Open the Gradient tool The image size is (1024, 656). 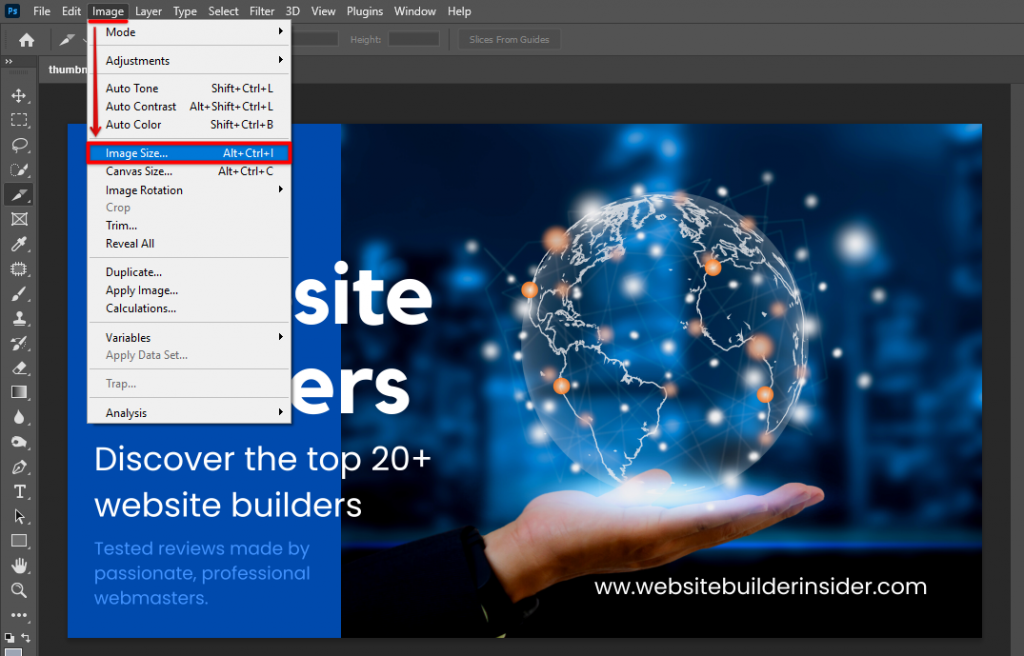coord(16,391)
